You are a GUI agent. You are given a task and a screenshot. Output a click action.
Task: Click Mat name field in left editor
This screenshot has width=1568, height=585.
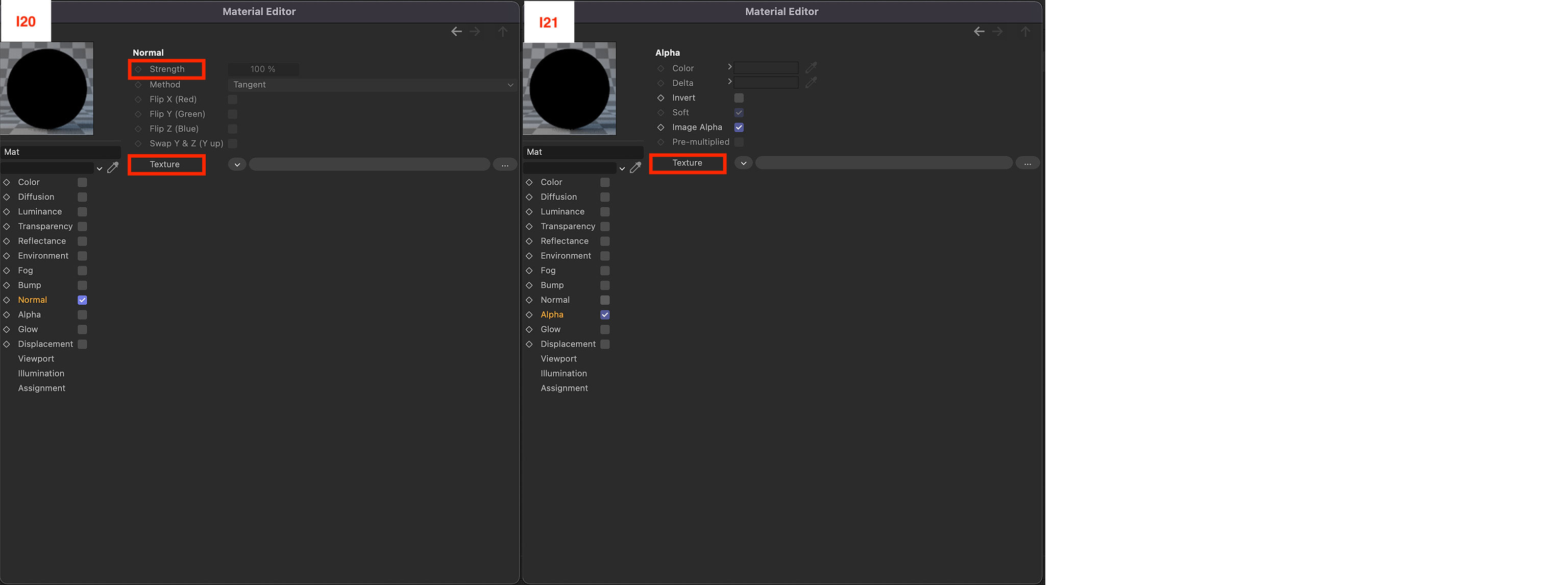pyautogui.click(x=60, y=152)
